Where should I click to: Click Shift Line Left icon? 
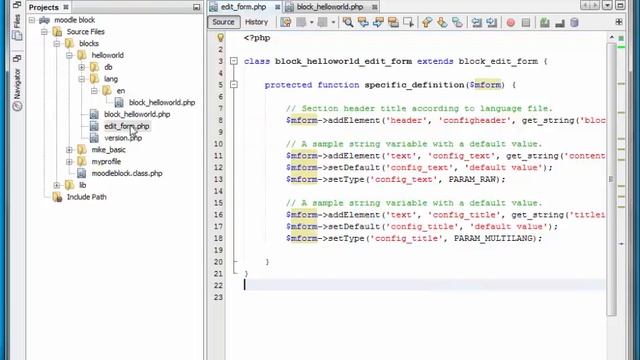point(476,22)
